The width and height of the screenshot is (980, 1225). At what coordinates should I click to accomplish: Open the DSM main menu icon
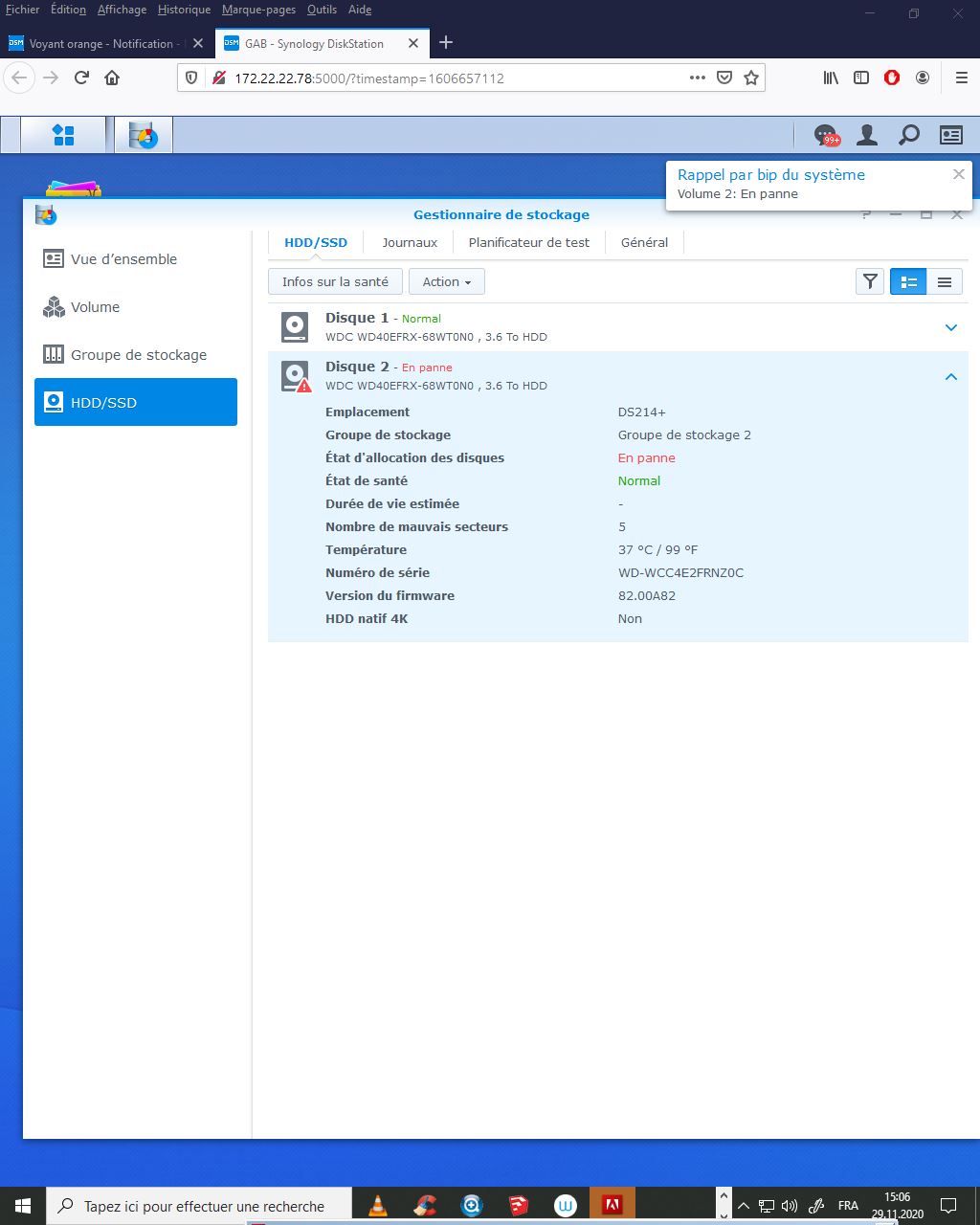click(63, 136)
